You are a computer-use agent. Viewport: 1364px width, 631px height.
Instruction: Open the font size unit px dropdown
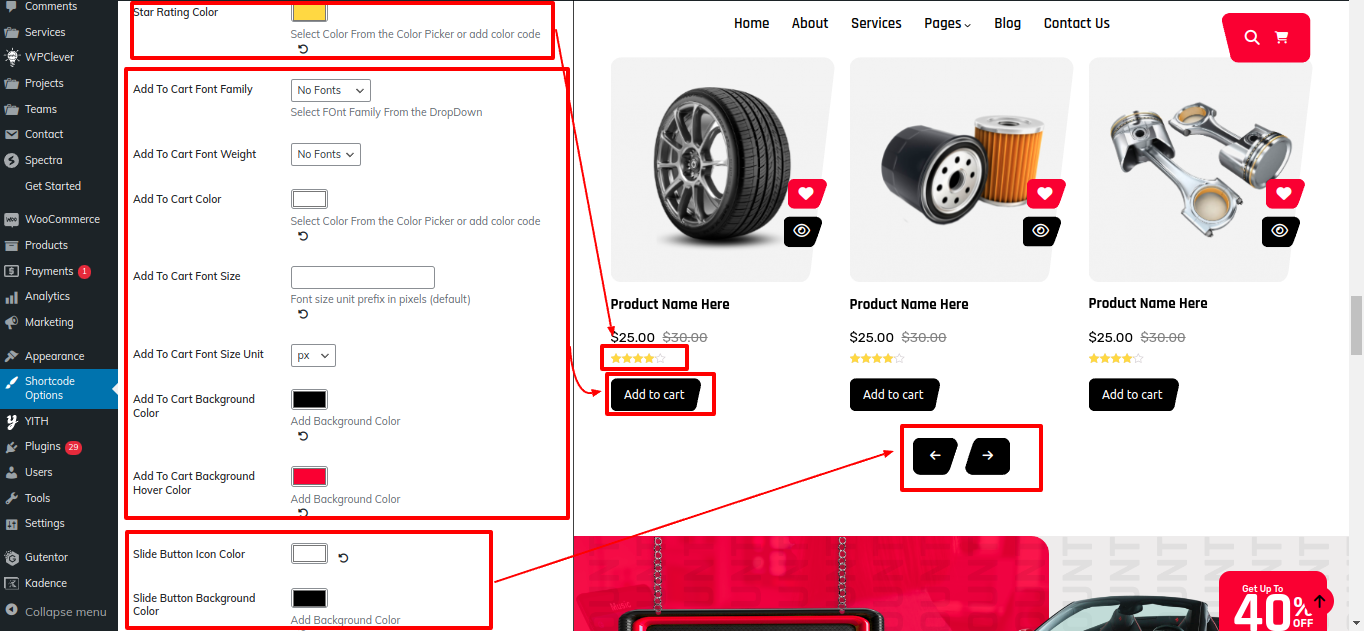(x=313, y=355)
